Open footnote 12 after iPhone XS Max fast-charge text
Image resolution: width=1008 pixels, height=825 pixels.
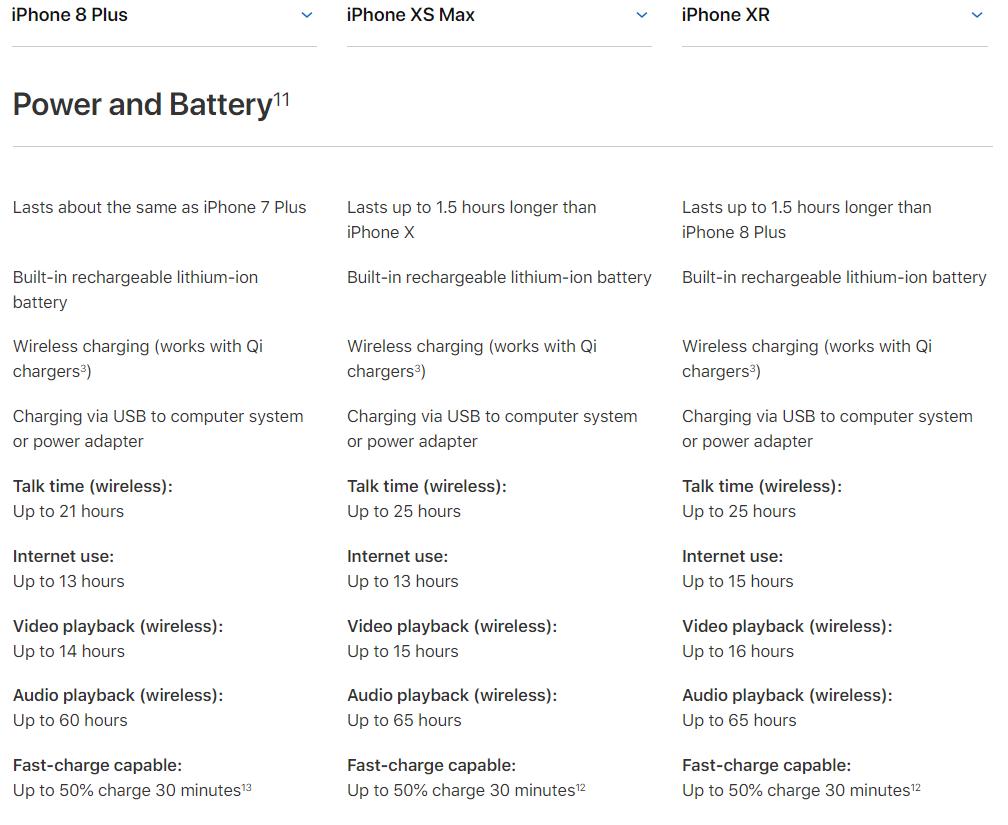pyautogui.click(x=580, y=787)
